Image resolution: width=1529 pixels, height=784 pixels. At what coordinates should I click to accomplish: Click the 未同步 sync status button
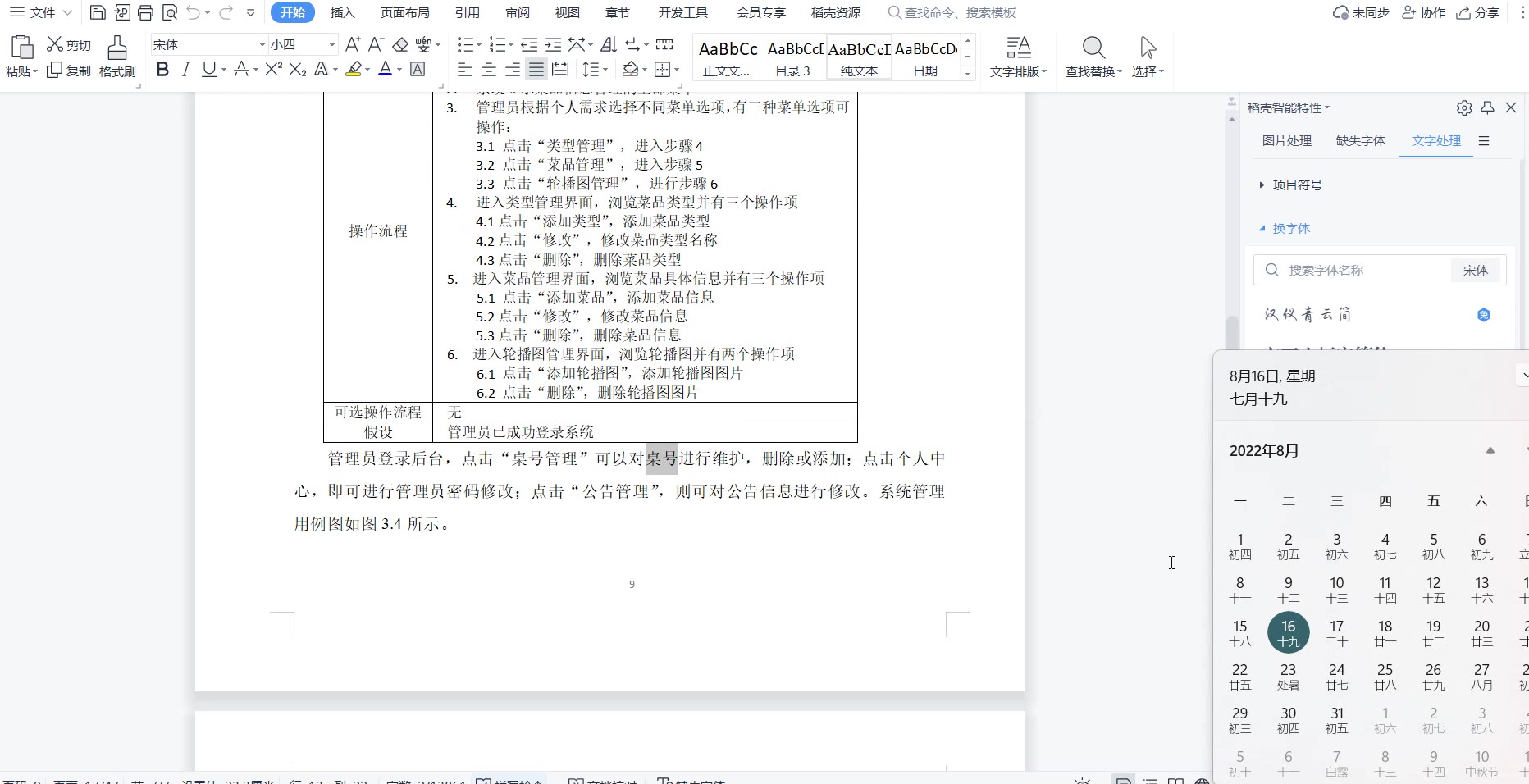(x=1362, y=12)
